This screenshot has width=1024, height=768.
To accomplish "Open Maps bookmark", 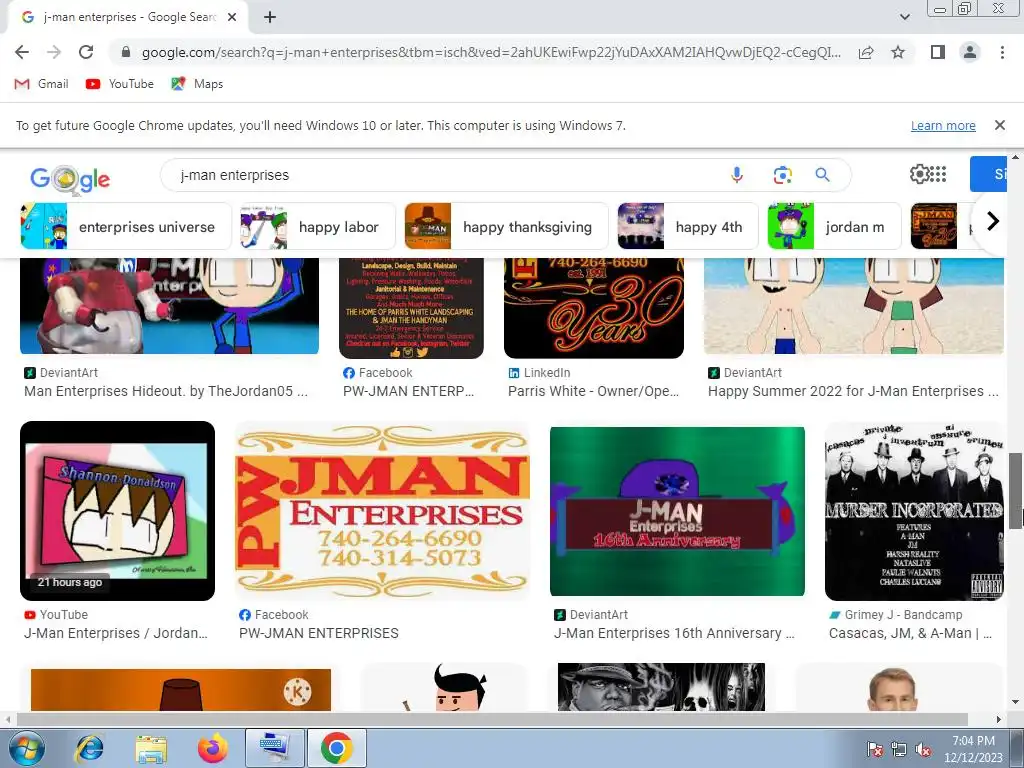I will pos(197,84).
